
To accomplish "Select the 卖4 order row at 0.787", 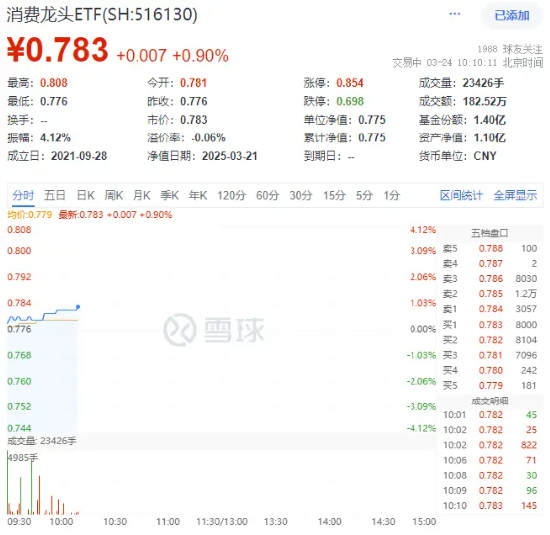I will pos(490,263).
